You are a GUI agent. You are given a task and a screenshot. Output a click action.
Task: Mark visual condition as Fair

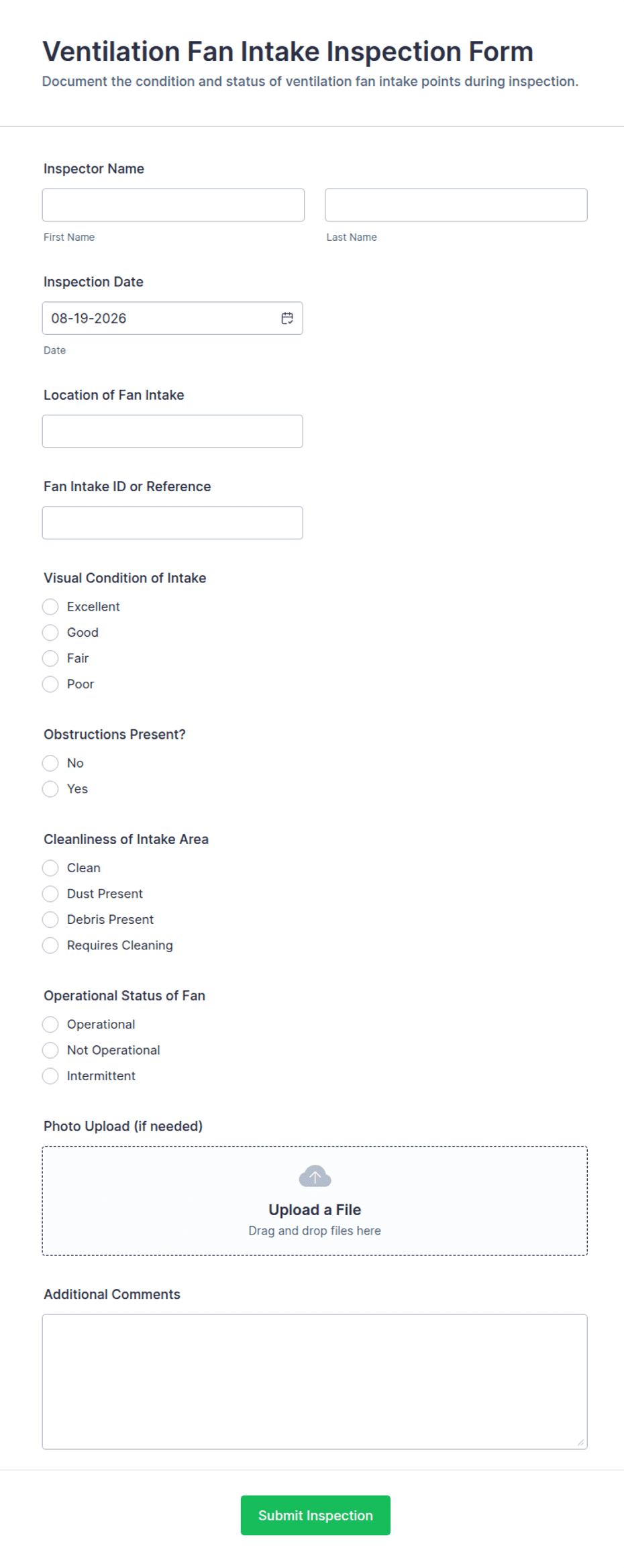50,658
